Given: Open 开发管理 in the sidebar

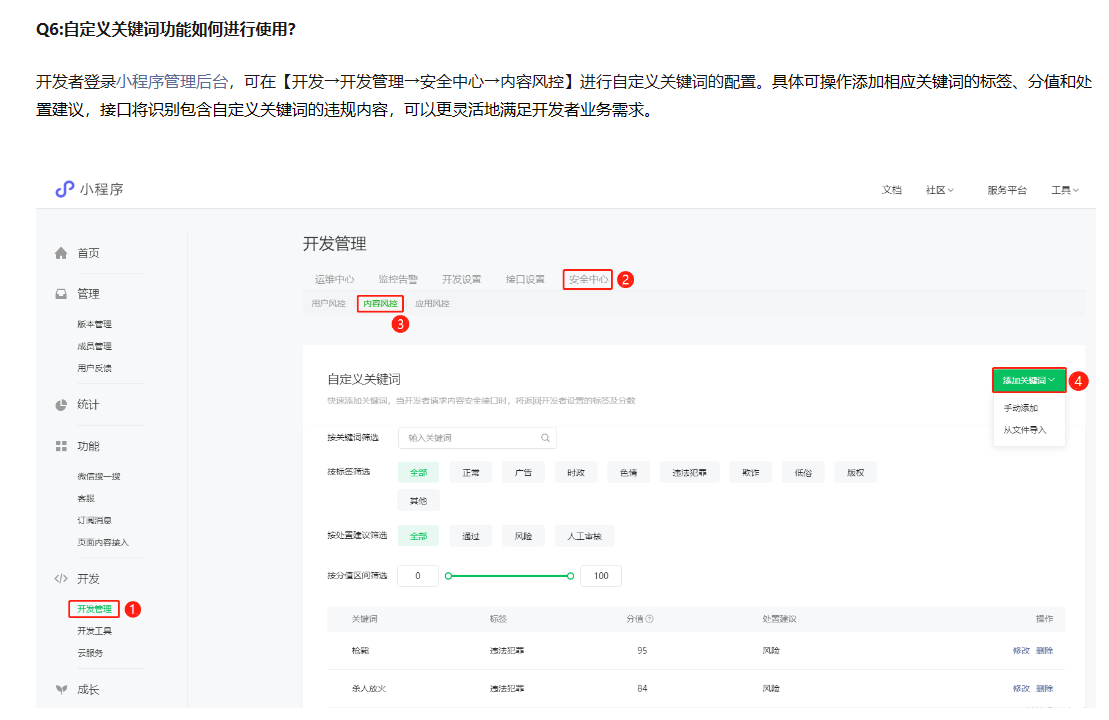Looking at the screenshot, I should click(x=94, y=609).
